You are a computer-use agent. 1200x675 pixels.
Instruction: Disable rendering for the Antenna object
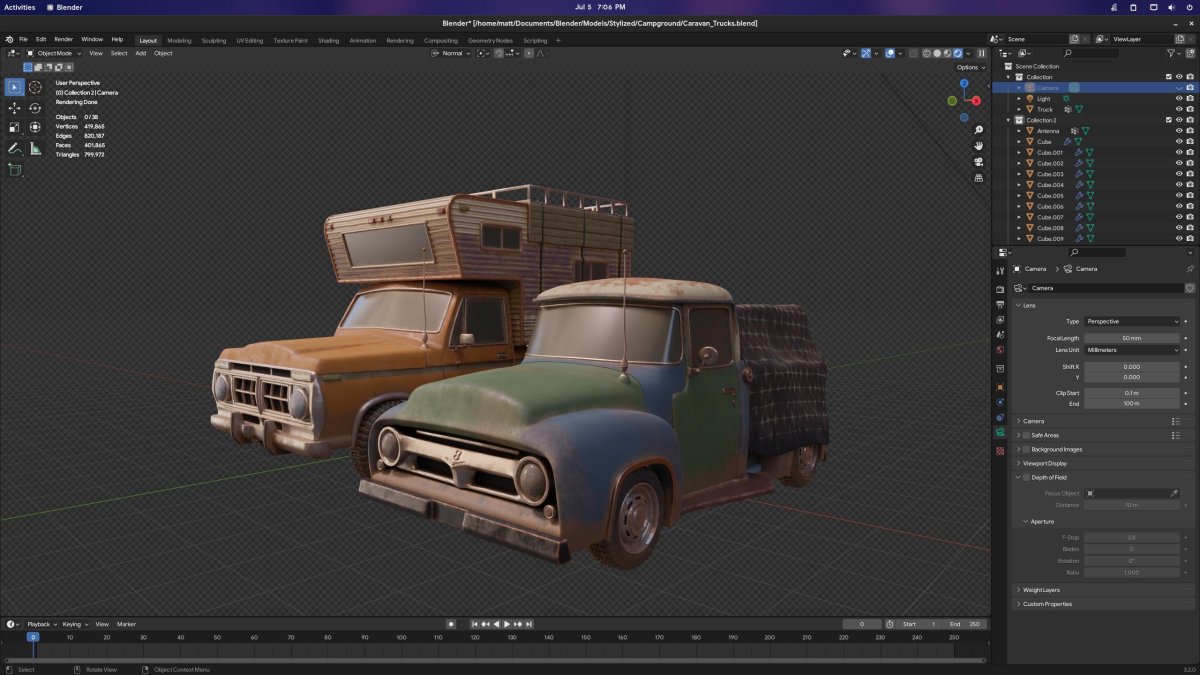click(x=1189, y=131)
